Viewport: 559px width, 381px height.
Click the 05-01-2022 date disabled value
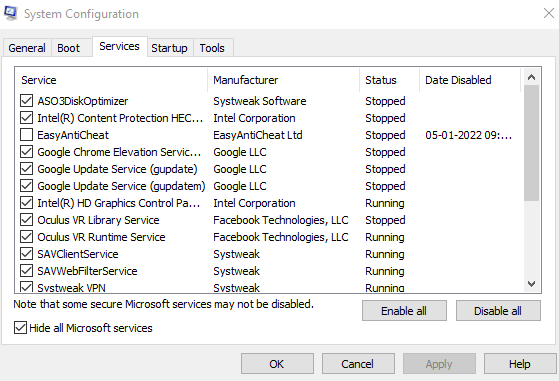(468, 135)
